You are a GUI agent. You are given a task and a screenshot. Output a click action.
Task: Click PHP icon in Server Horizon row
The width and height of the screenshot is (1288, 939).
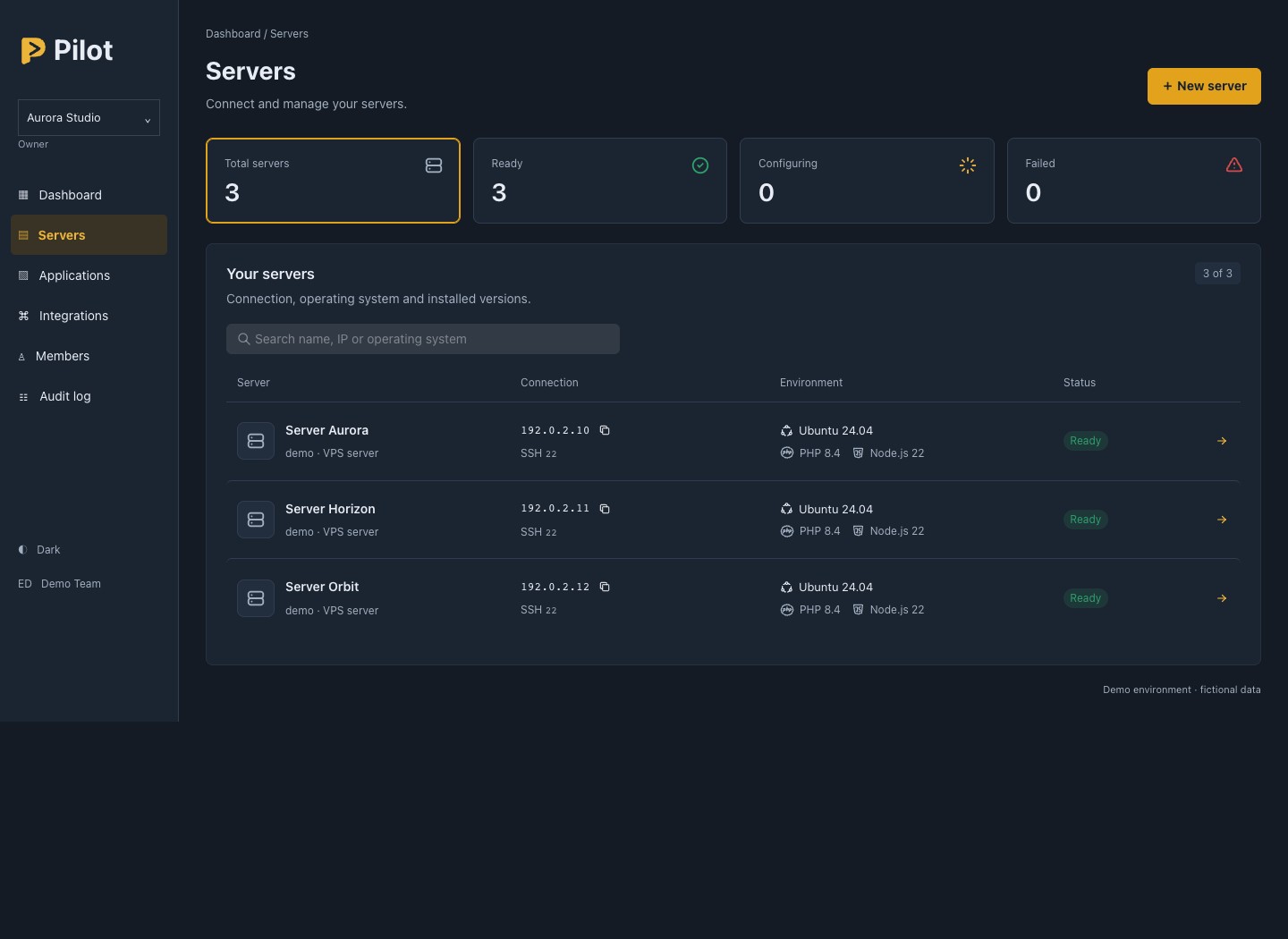point(787,531)
